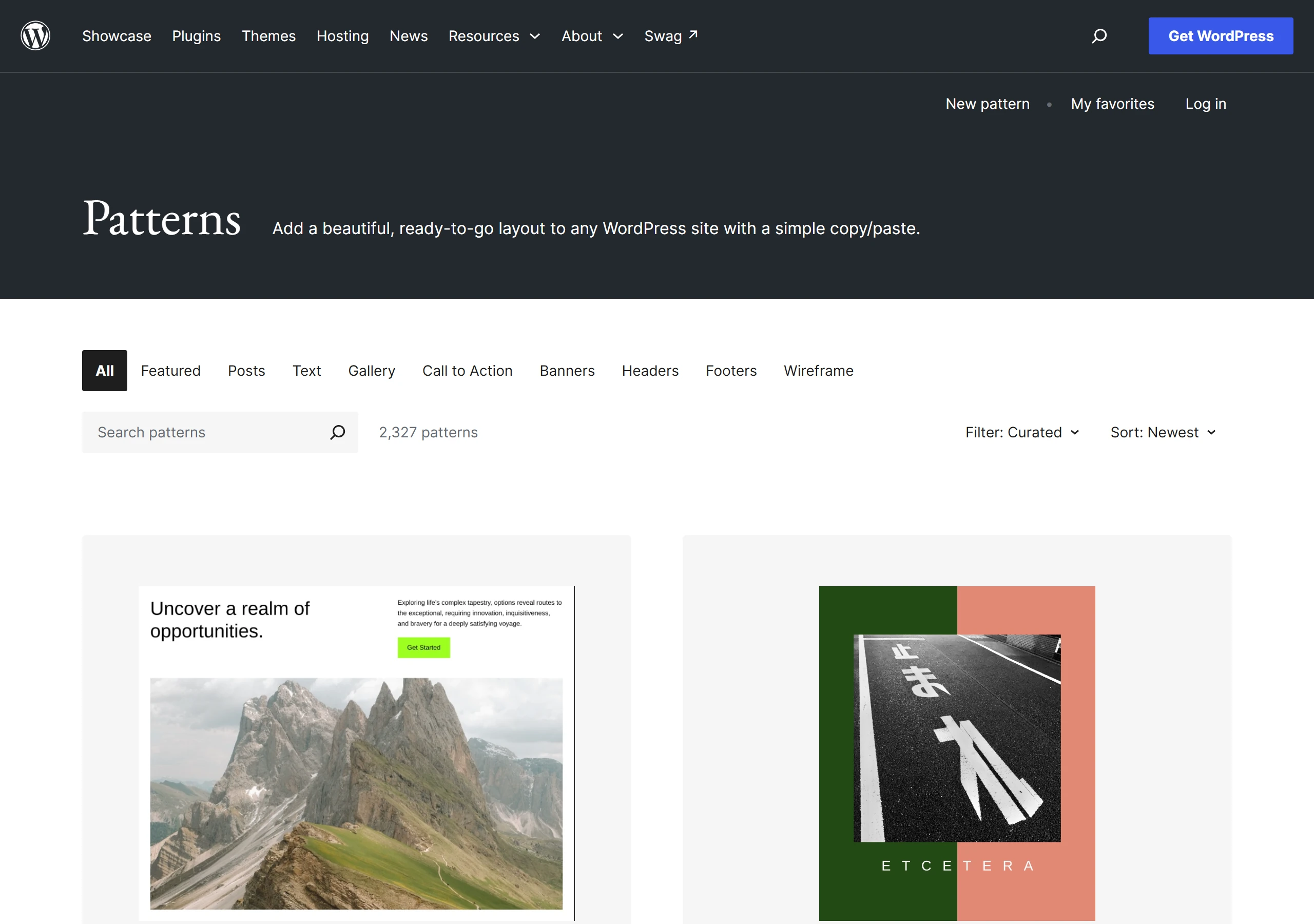Viewport: 1314px width, 924px height.
Task: Open the Sort: Newest dropdown
Action: (x=1163, y=432)
